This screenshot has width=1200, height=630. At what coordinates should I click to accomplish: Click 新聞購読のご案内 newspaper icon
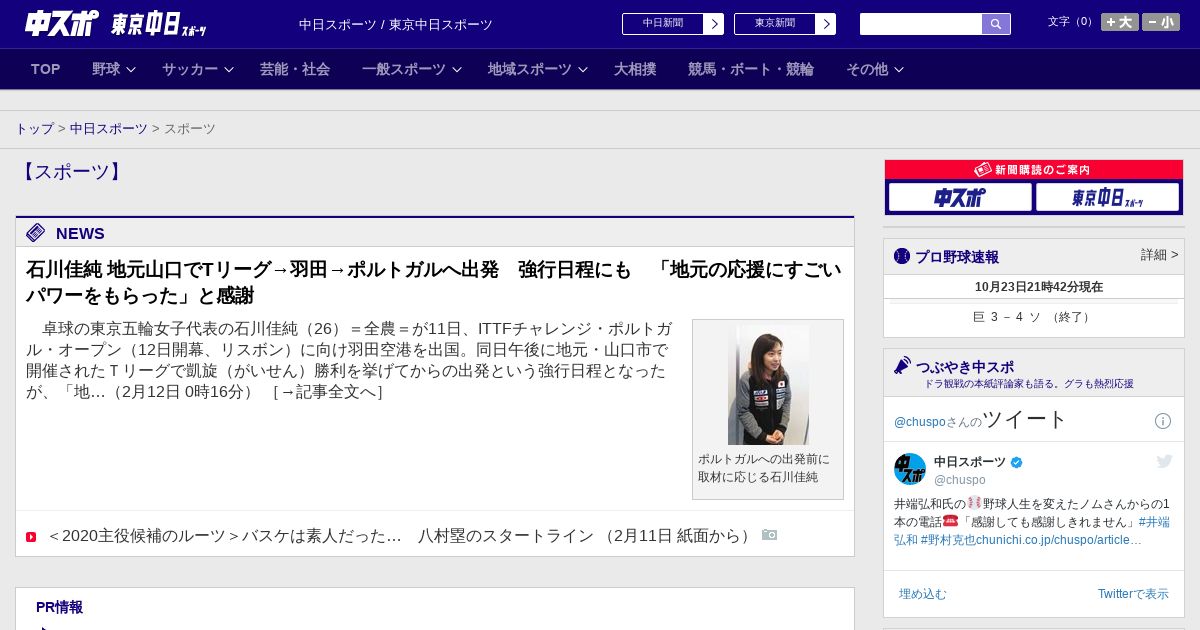click(983, 170)
